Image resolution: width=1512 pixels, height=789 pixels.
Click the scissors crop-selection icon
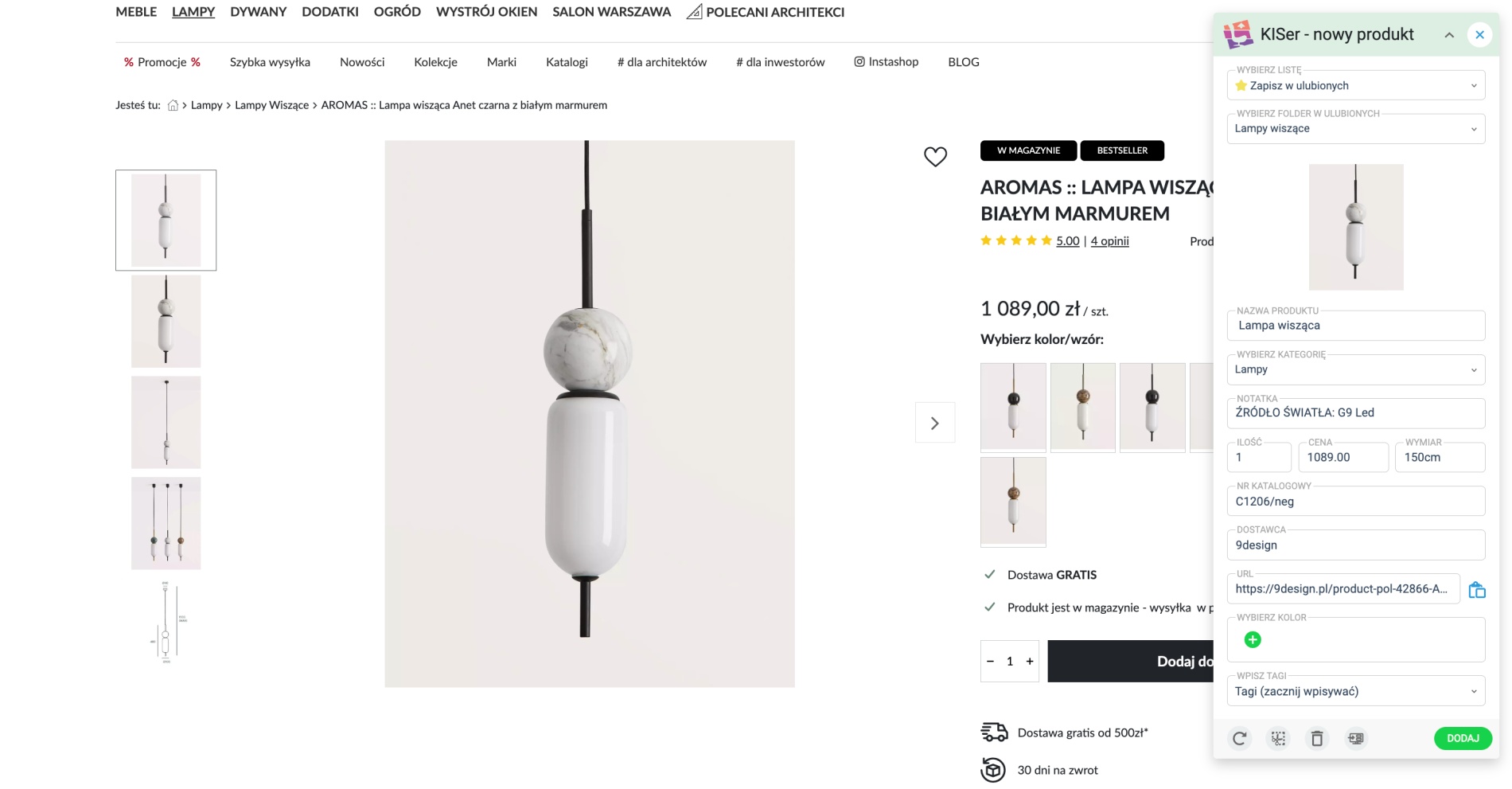[1278, 739]
